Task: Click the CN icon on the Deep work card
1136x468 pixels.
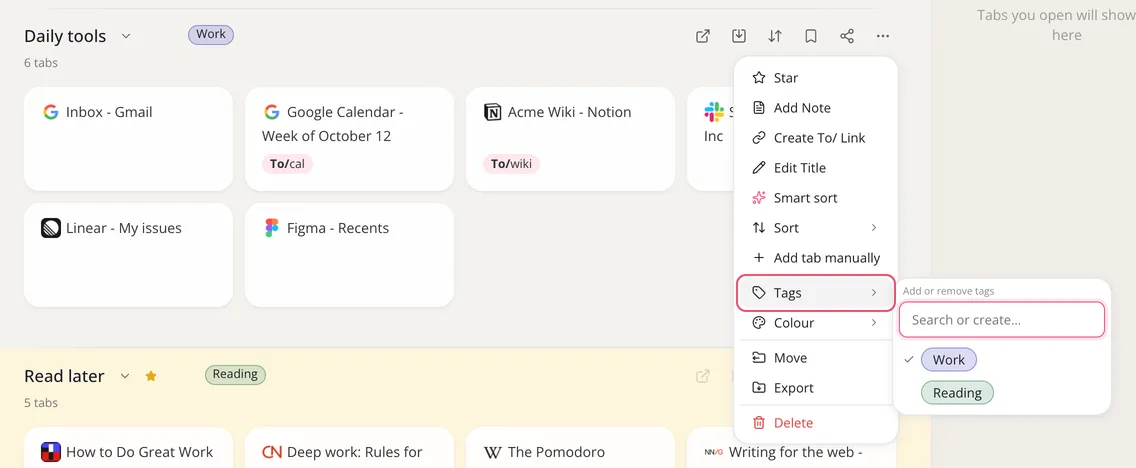Action: click(x=272, y=453)
